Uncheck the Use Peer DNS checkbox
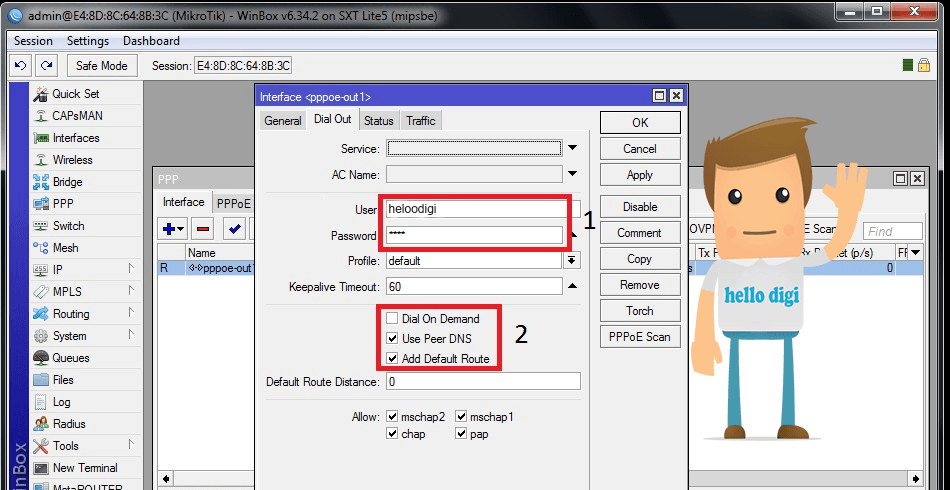This screenshot has width=950, height=490. 393,339
